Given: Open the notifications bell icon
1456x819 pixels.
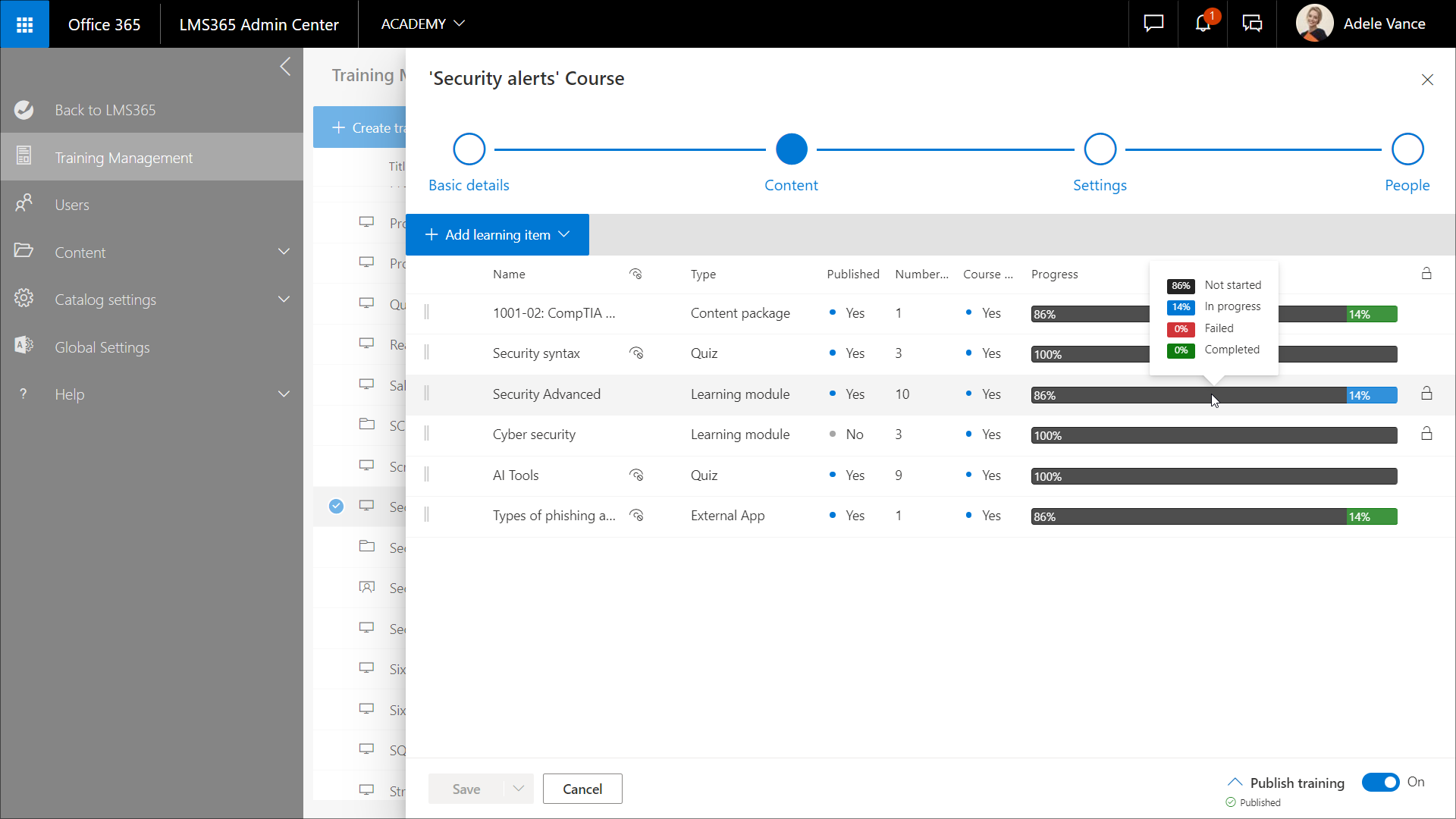Looking at the screenshot, I should (1203, 24).
